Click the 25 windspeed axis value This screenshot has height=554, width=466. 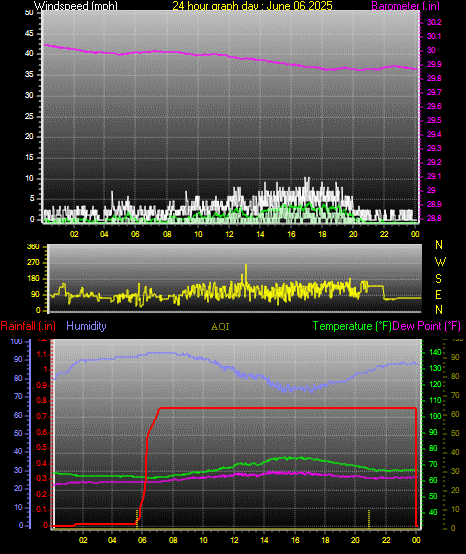pyautogui.click(x=29, y=116)
